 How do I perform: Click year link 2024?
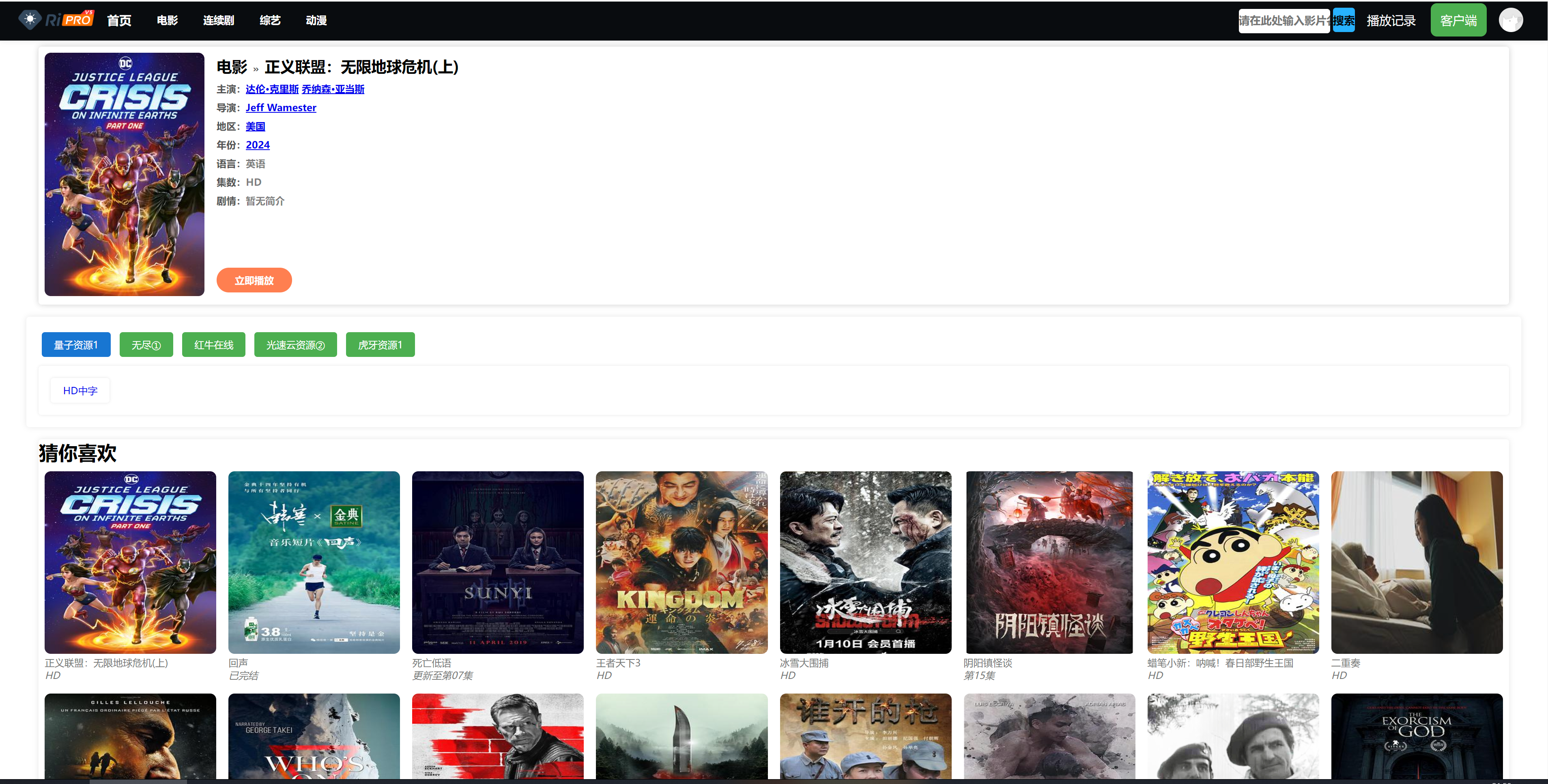(257, 145)
